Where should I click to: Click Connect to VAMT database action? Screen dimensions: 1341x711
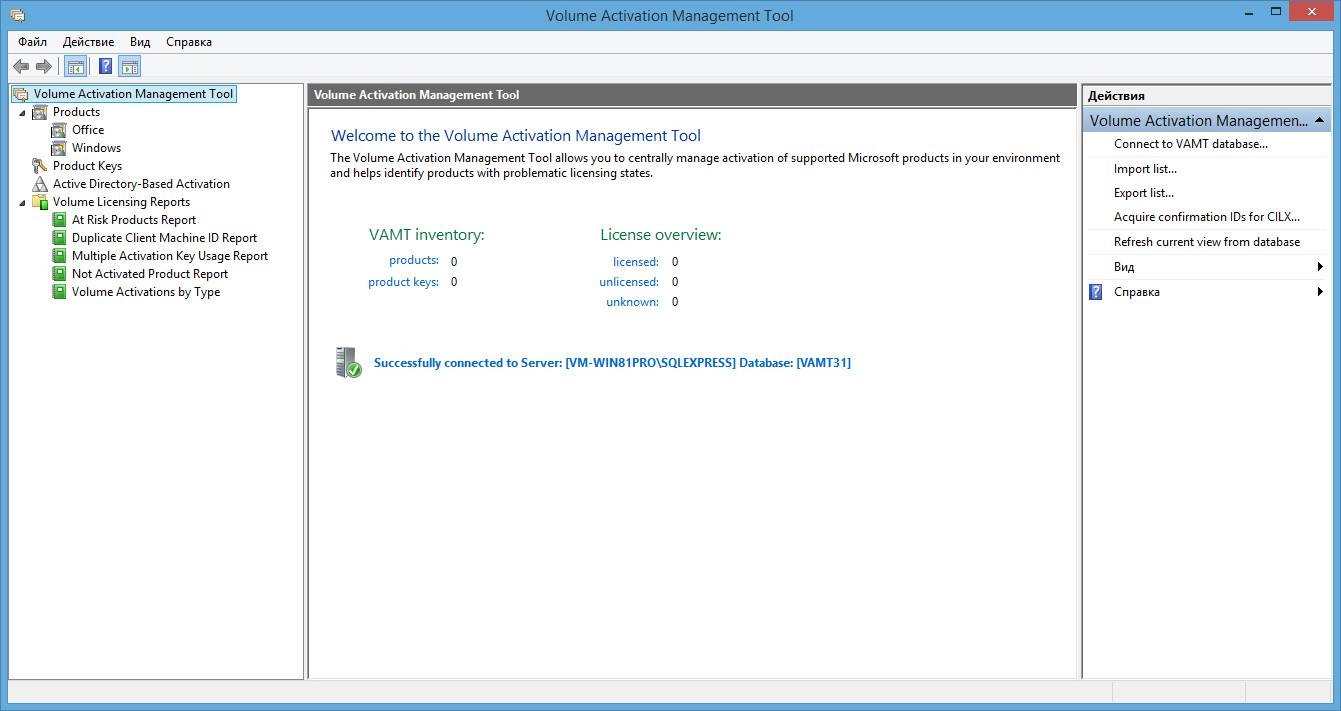[x=1191, y=144]
